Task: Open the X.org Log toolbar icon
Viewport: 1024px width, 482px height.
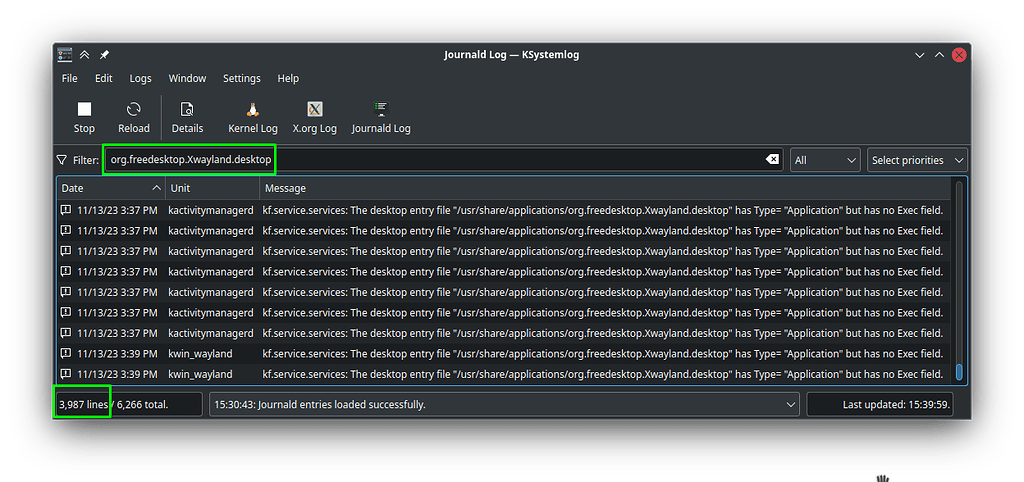Action: pos(314,109)
